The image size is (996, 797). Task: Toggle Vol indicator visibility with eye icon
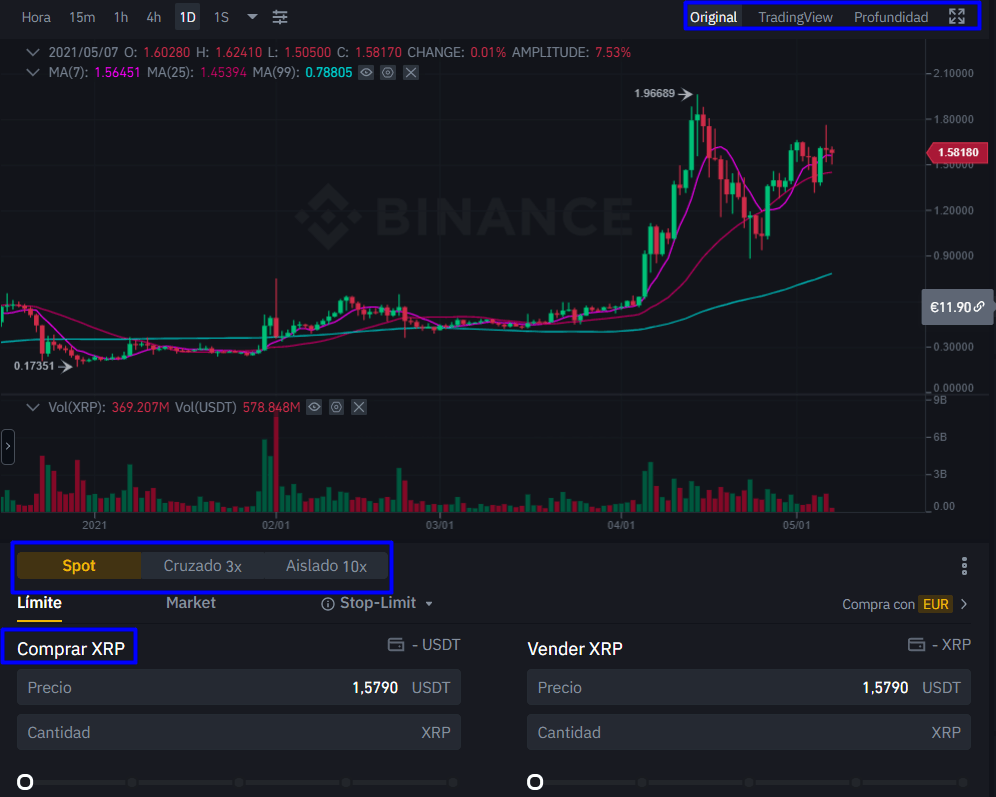315,407
